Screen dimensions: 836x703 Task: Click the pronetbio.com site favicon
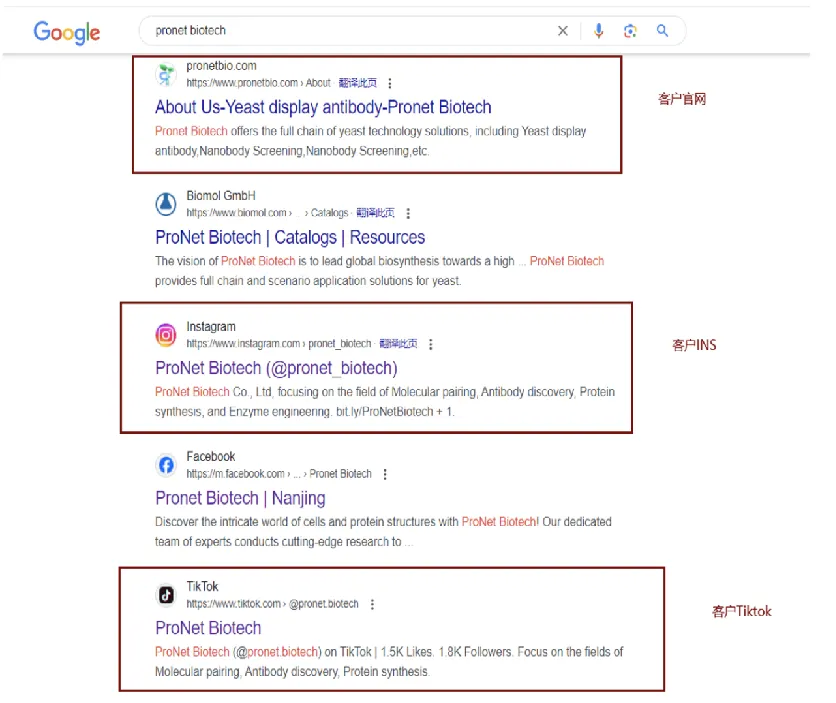click(166, 74)
